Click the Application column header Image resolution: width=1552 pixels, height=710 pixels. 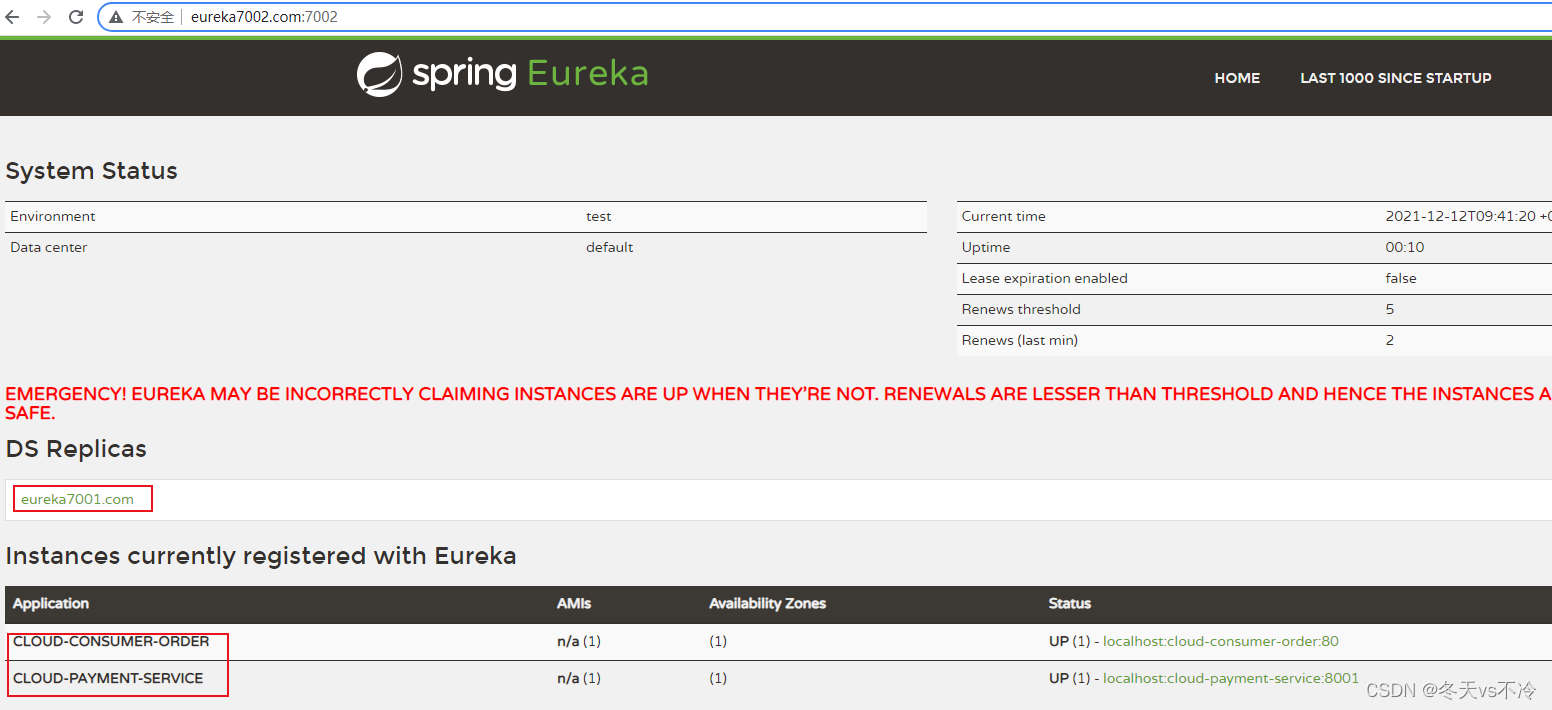51,604
